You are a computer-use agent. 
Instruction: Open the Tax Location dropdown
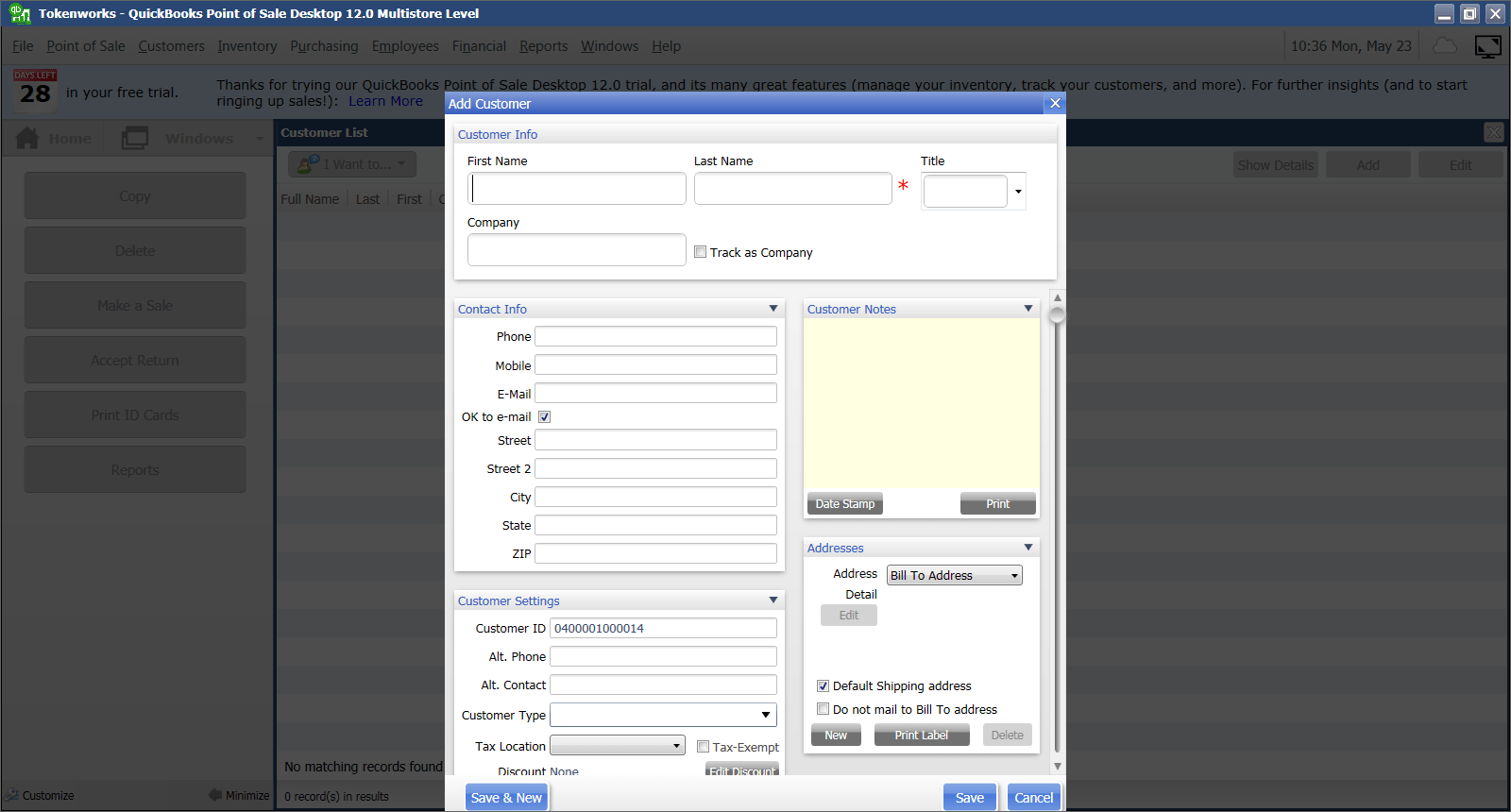coord(618,746)
